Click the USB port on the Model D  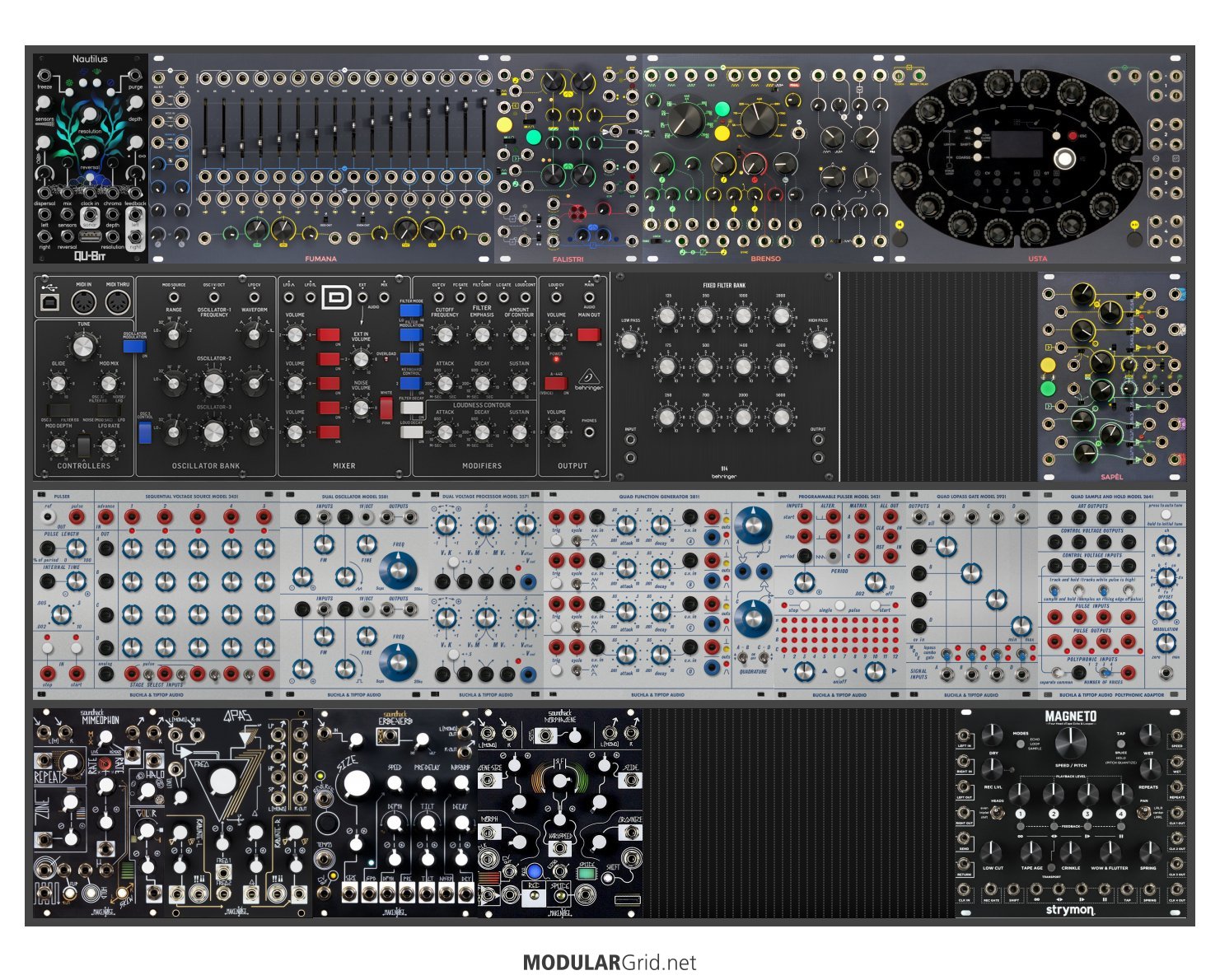49,302
